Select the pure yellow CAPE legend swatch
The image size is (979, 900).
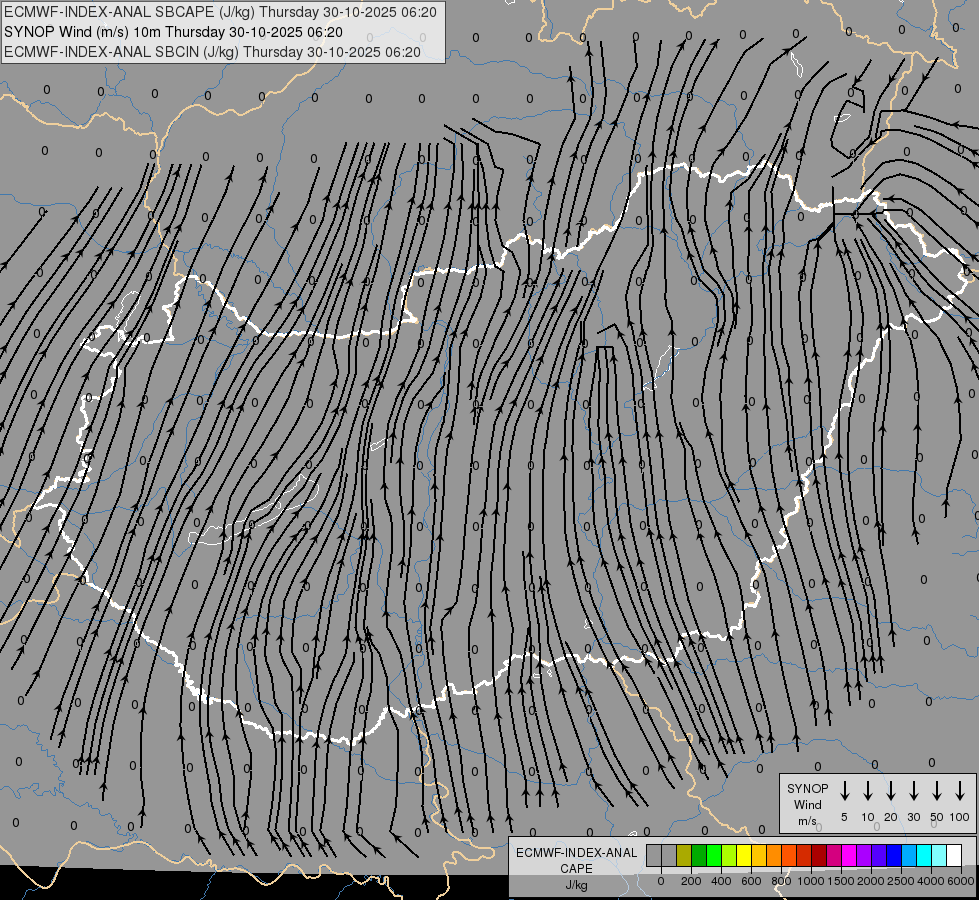tap(744, 855)
